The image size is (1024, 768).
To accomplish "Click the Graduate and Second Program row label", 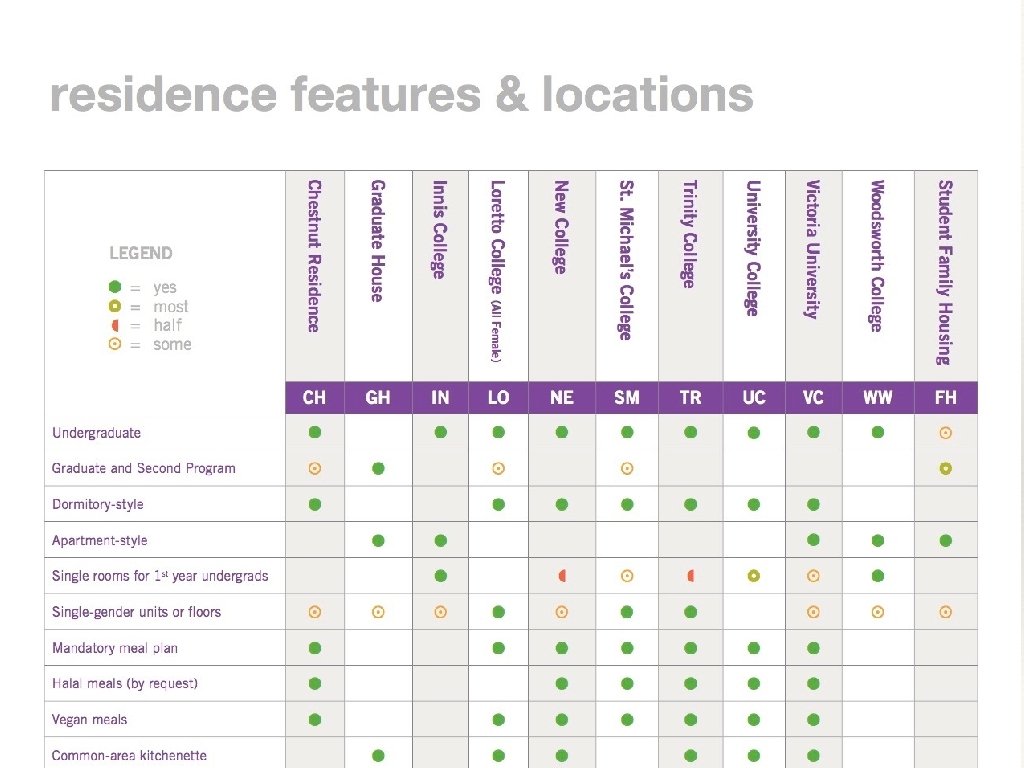I will (x=144, y=468).
